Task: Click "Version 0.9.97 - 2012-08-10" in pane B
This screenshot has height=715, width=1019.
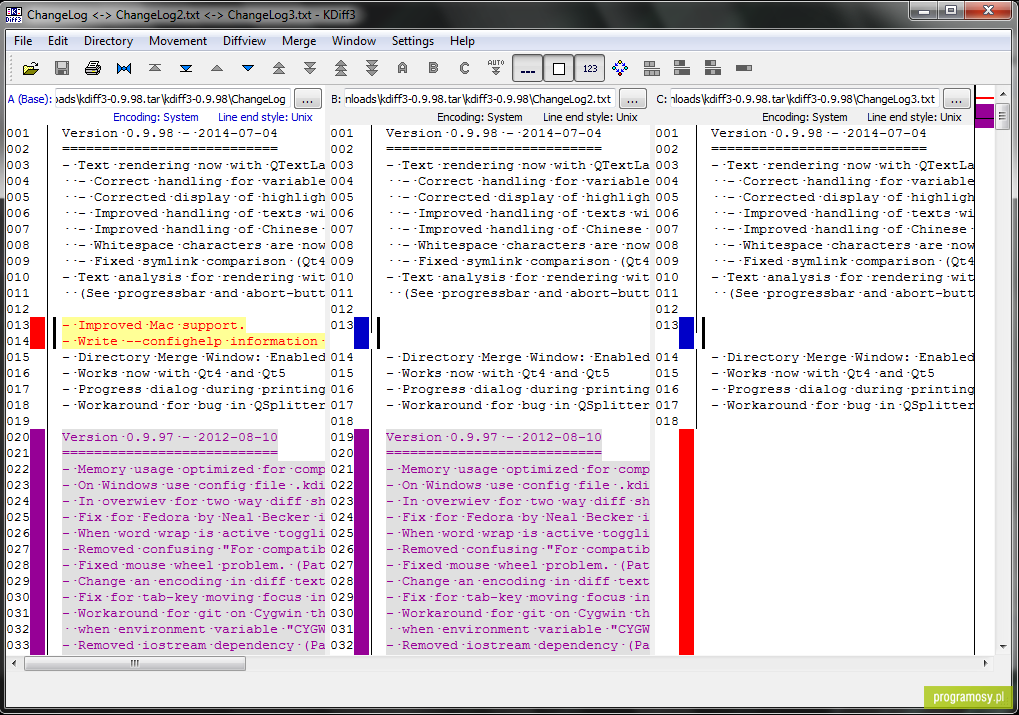Action: 494,437
